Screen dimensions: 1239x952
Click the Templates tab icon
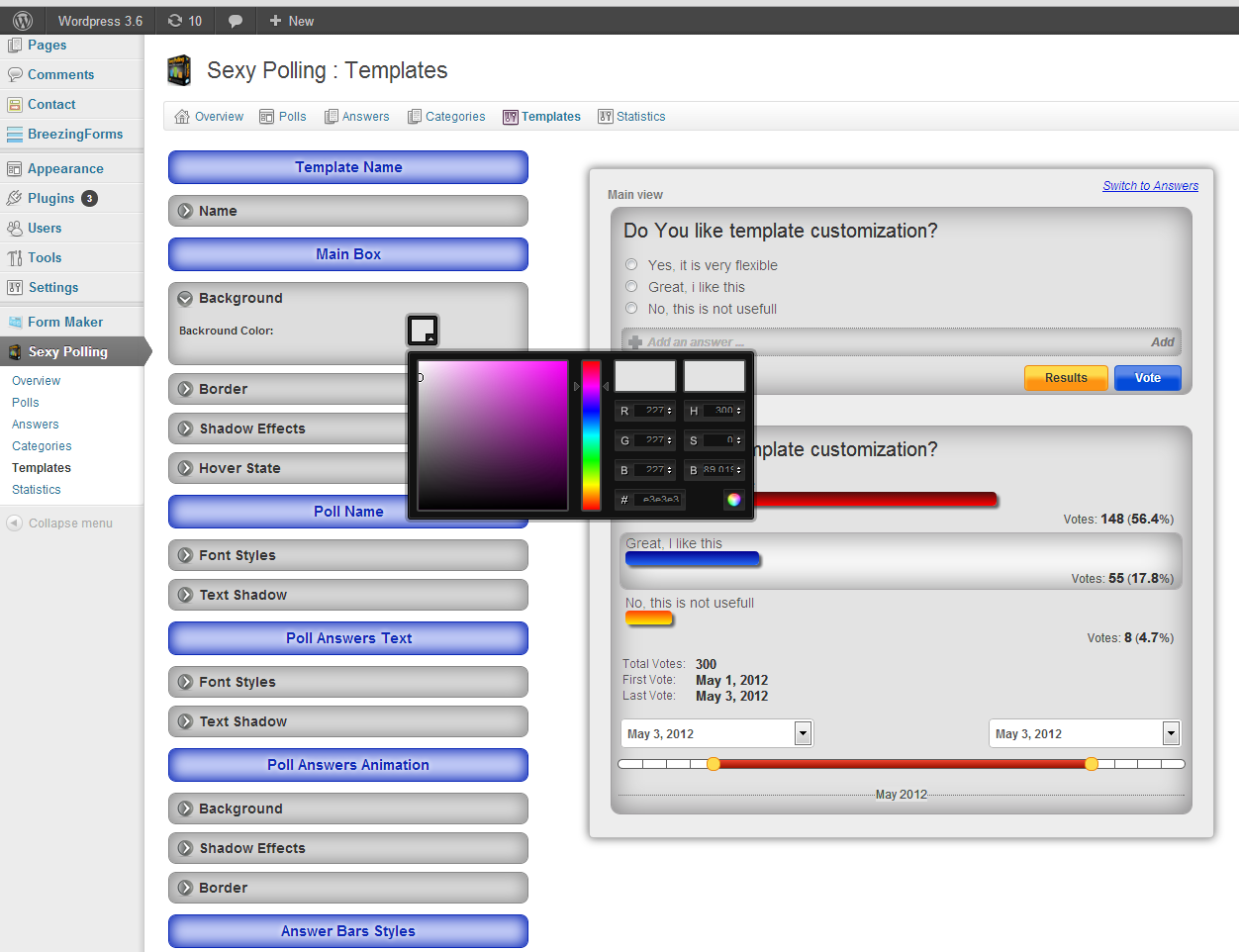[511, 117]
